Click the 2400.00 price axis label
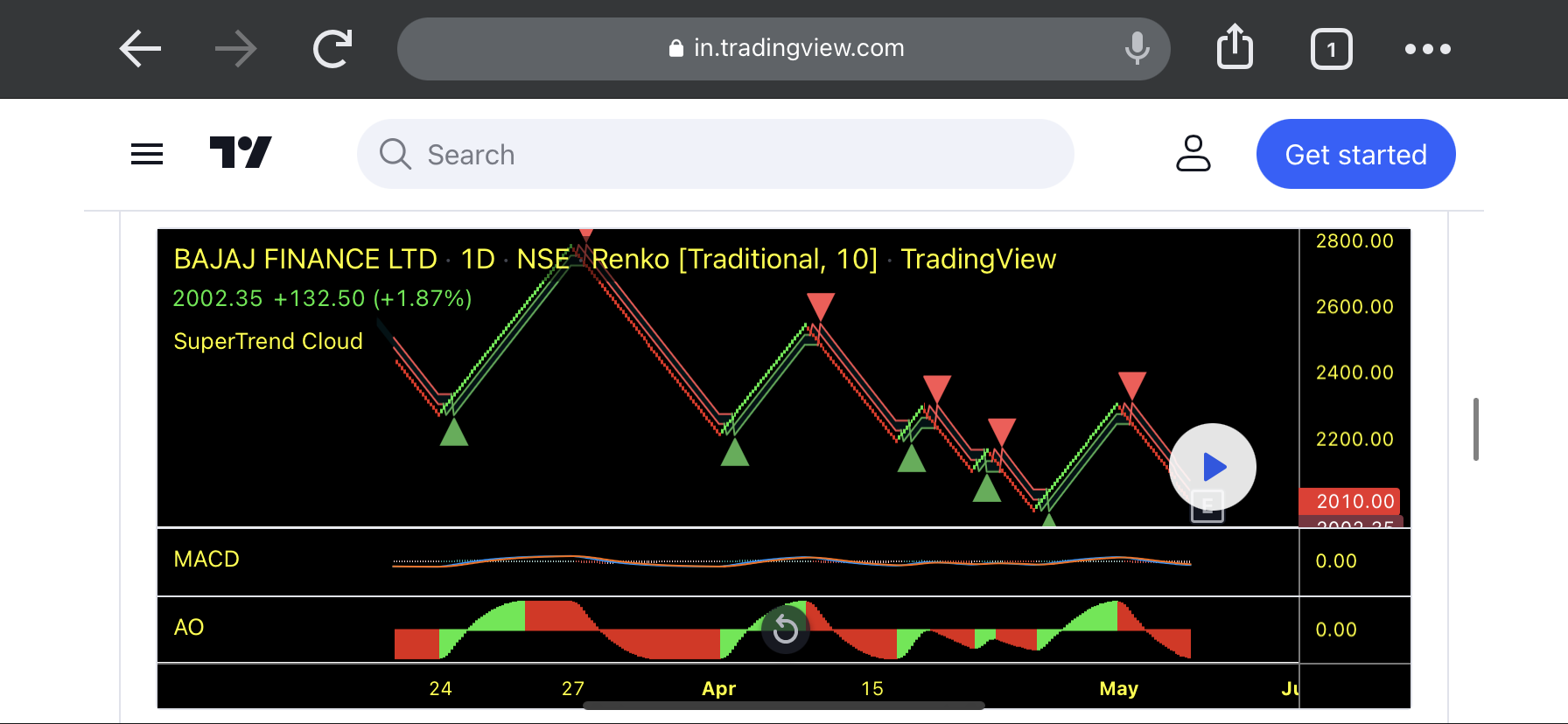Image resolution: width=1568 pixels, height=724 pixels. (1354, 372)
